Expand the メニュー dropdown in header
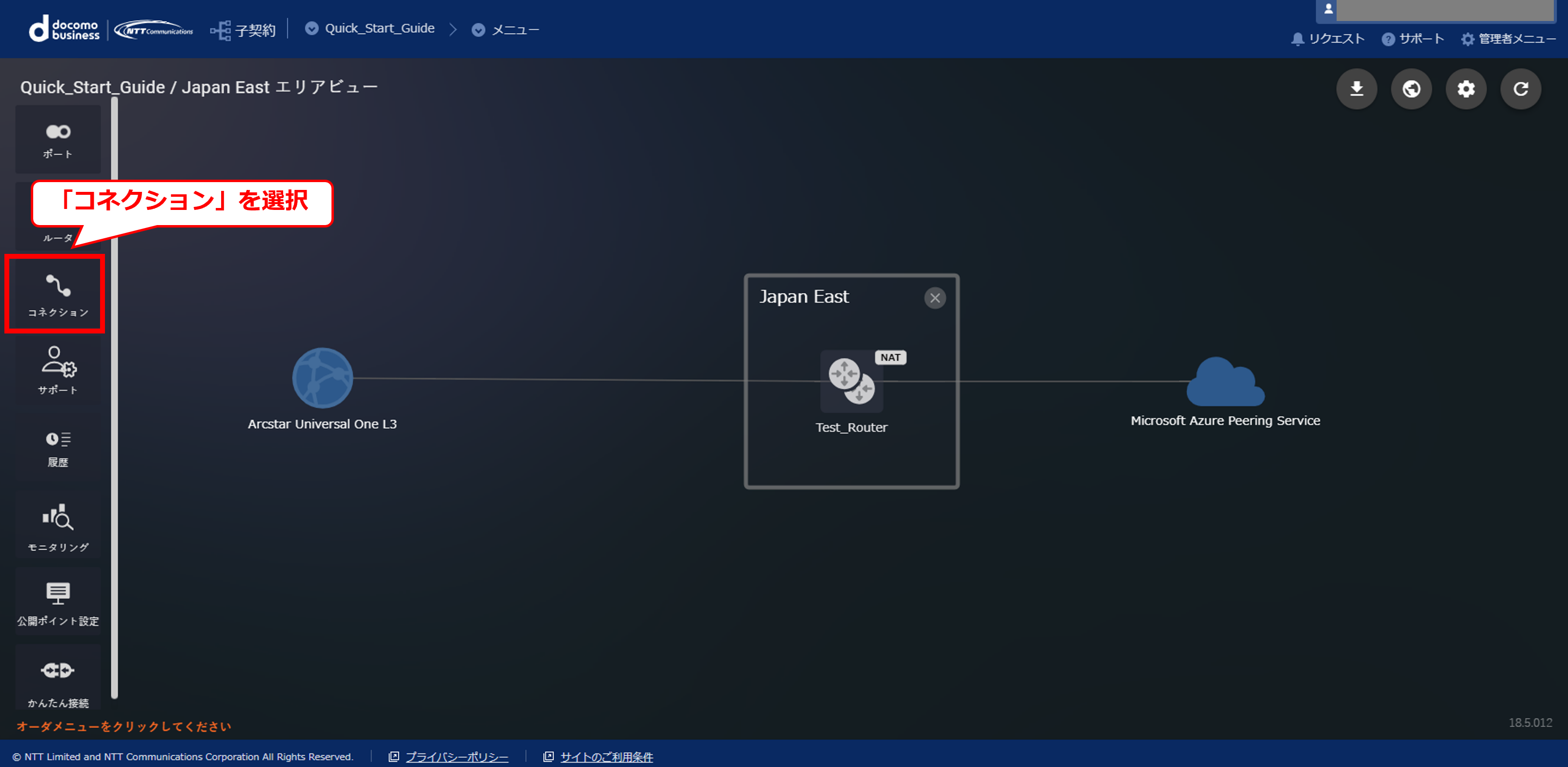This screenshot has height=767, width=1568. tap(505, 30)
